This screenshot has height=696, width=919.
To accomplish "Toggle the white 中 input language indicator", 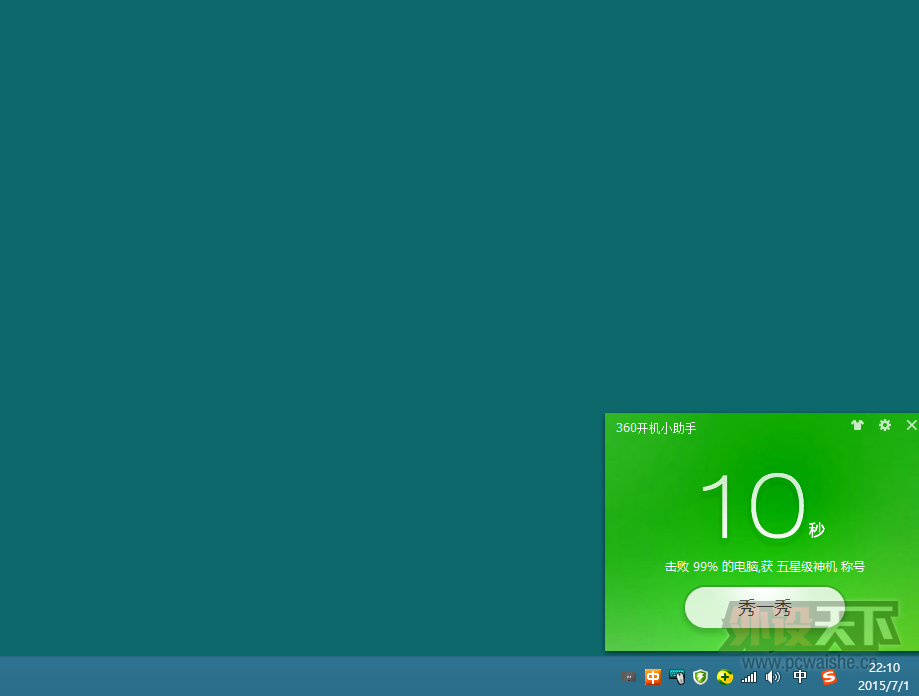I will 800,677.
